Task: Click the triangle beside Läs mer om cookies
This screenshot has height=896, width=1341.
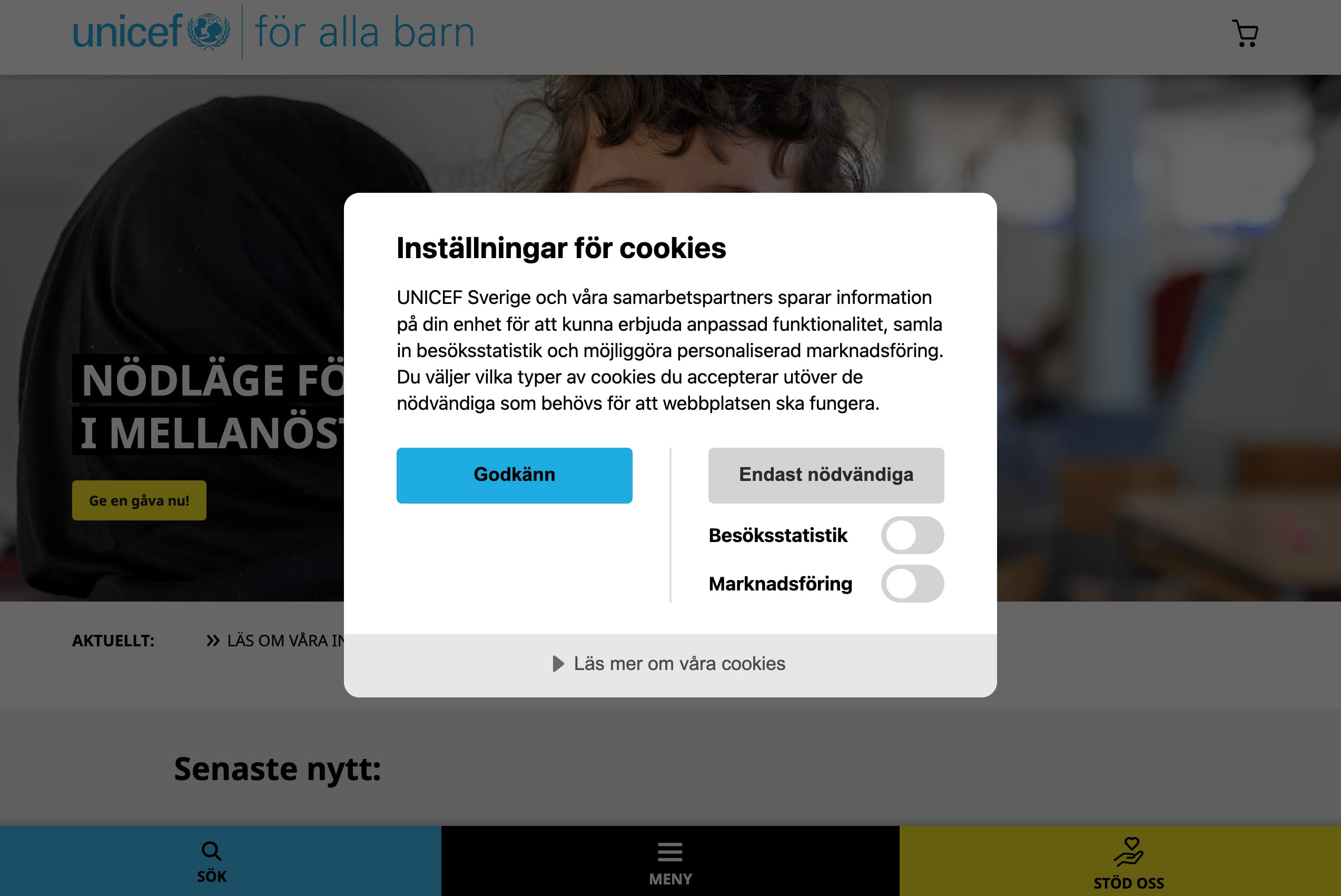Action: pyautogui.click(x=558, y=663)
